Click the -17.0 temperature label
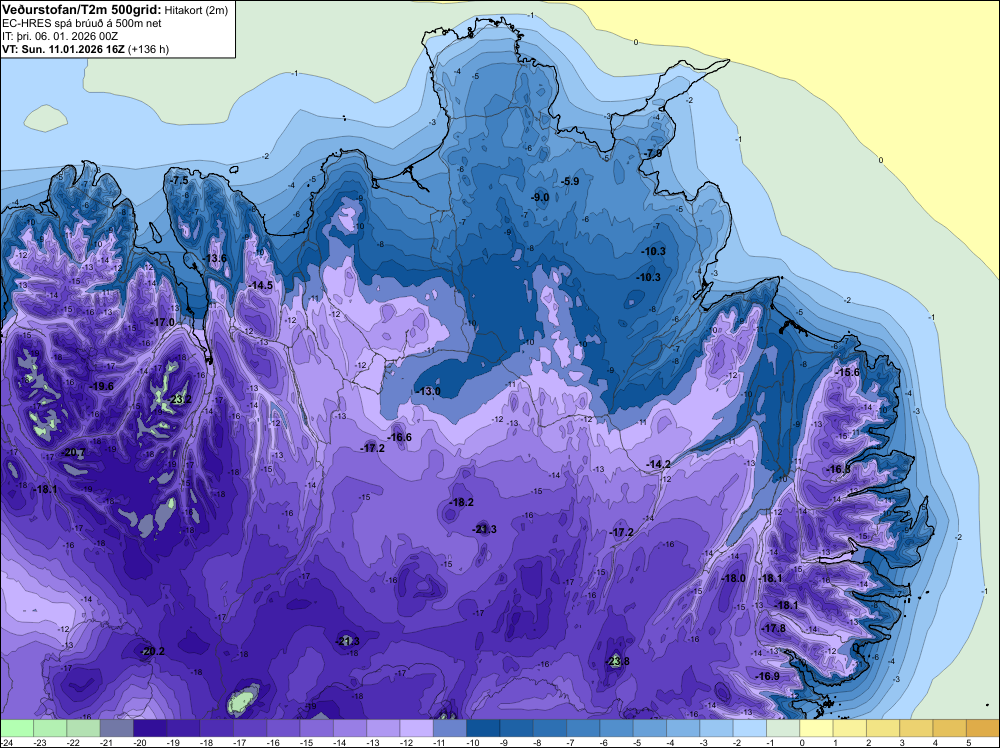The height and width of the screenshot is (748, 1000). tap(163, 323)
